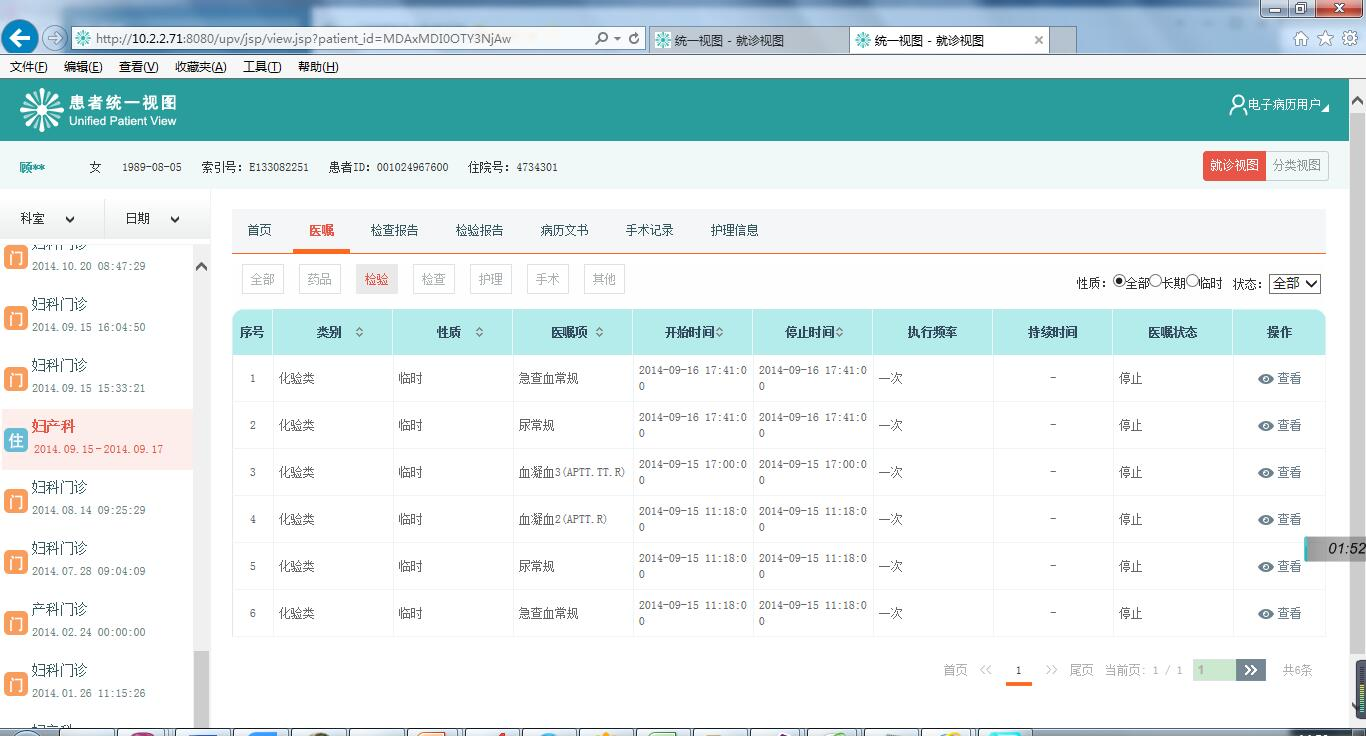The width and height of the screenshot is (1366, 736).
Task: Expand the 科室 department filter dropdown
Action: pos(48,219)
